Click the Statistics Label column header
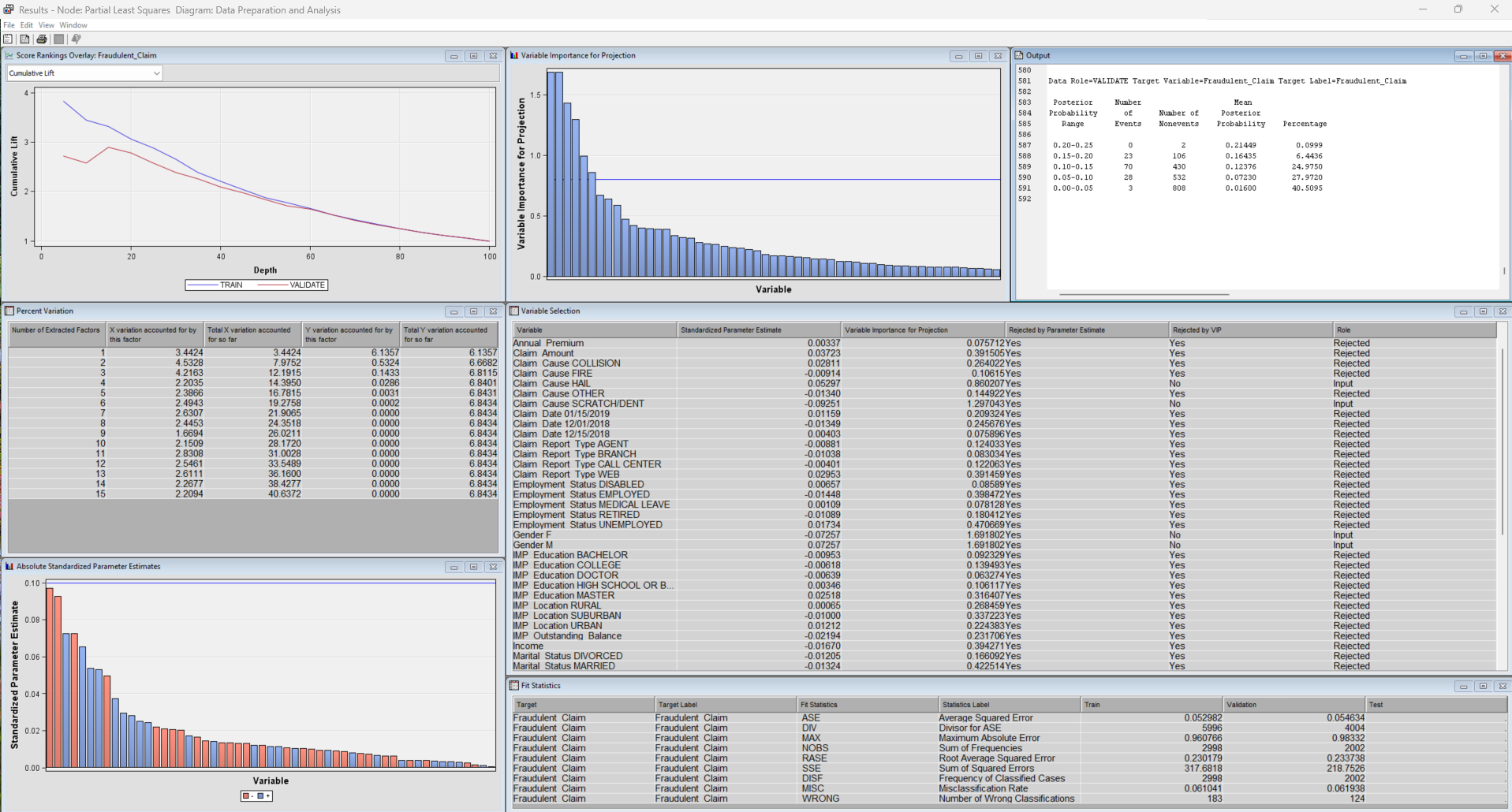 tap(1010, 705)
